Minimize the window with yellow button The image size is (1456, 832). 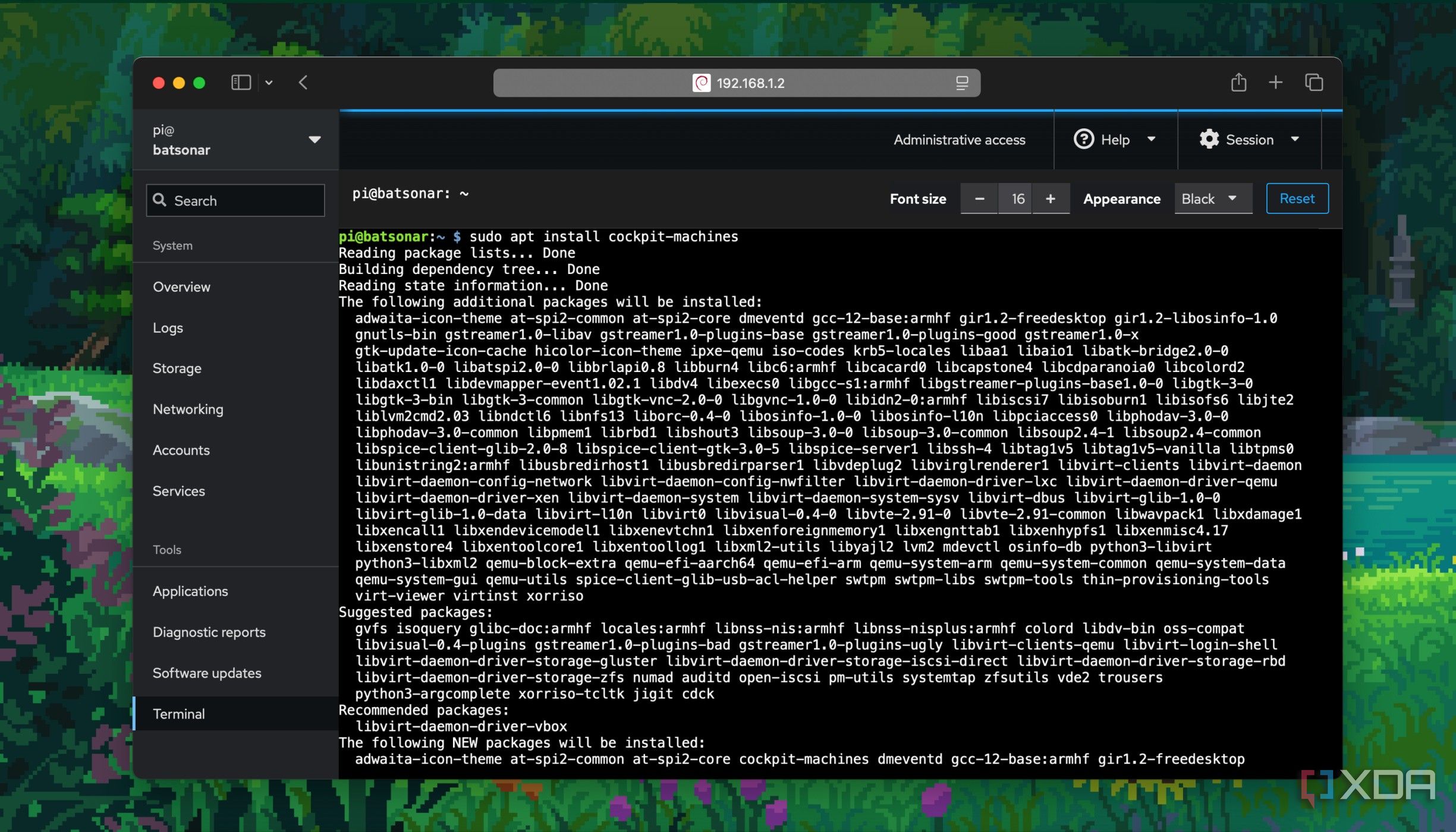[179, 83]
